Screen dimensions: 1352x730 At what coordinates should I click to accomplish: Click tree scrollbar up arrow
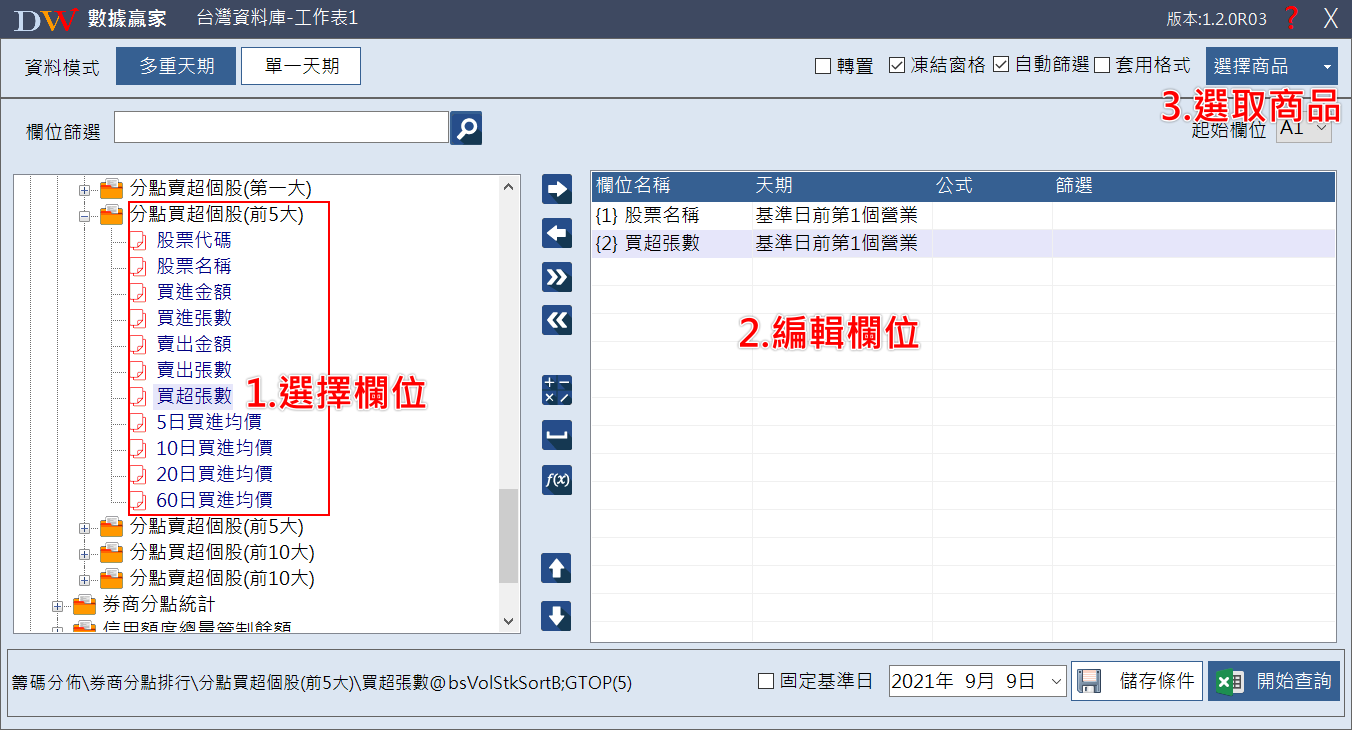coord(509,187)
